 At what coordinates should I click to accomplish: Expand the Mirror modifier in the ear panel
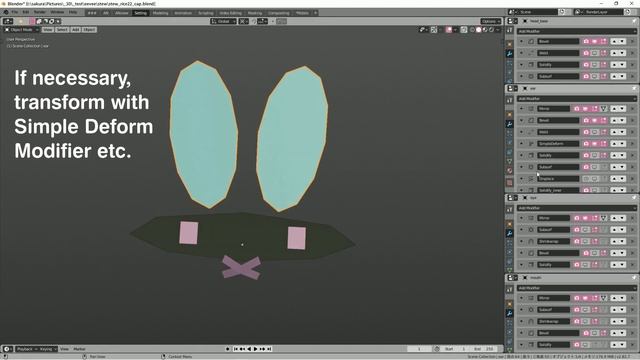[x=521, y=109]
